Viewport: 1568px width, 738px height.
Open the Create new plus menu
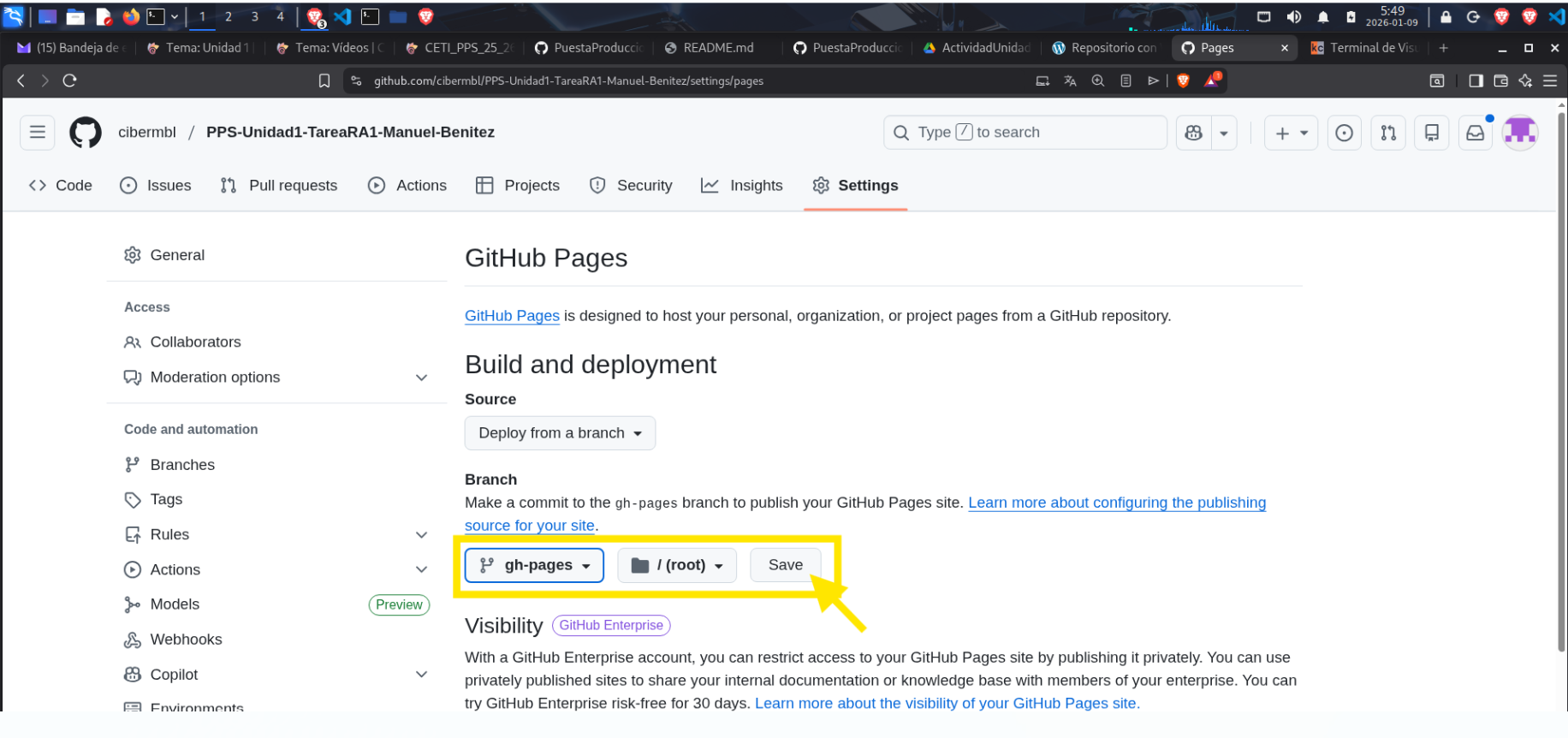[1292, 133]
